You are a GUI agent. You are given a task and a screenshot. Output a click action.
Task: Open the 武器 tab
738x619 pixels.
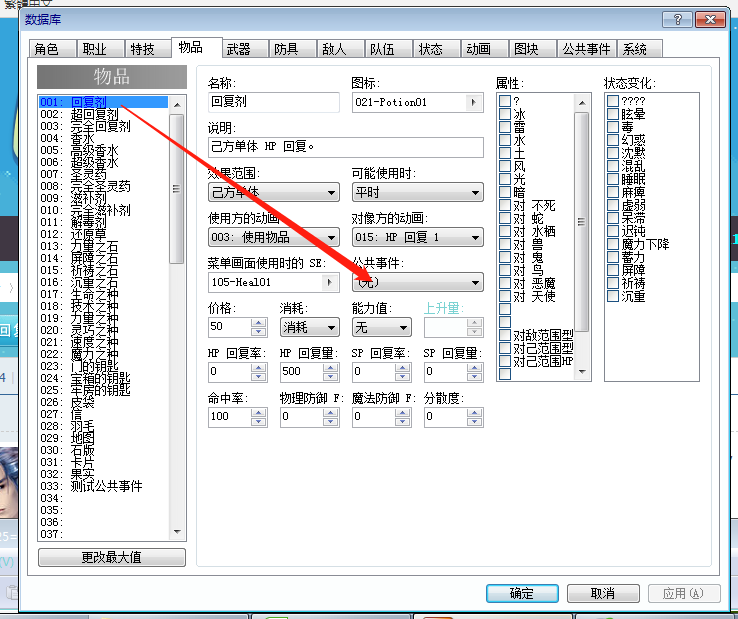coord(245,48)
